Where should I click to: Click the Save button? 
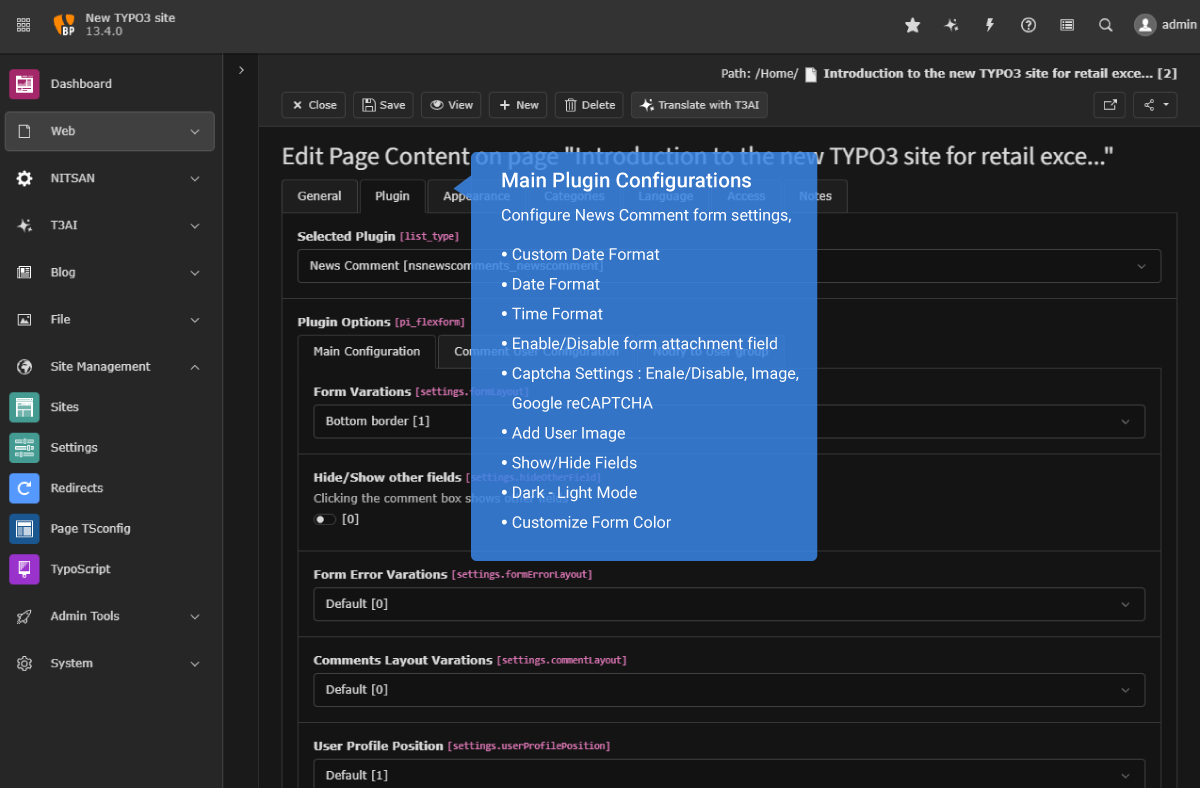click(384, 105)
